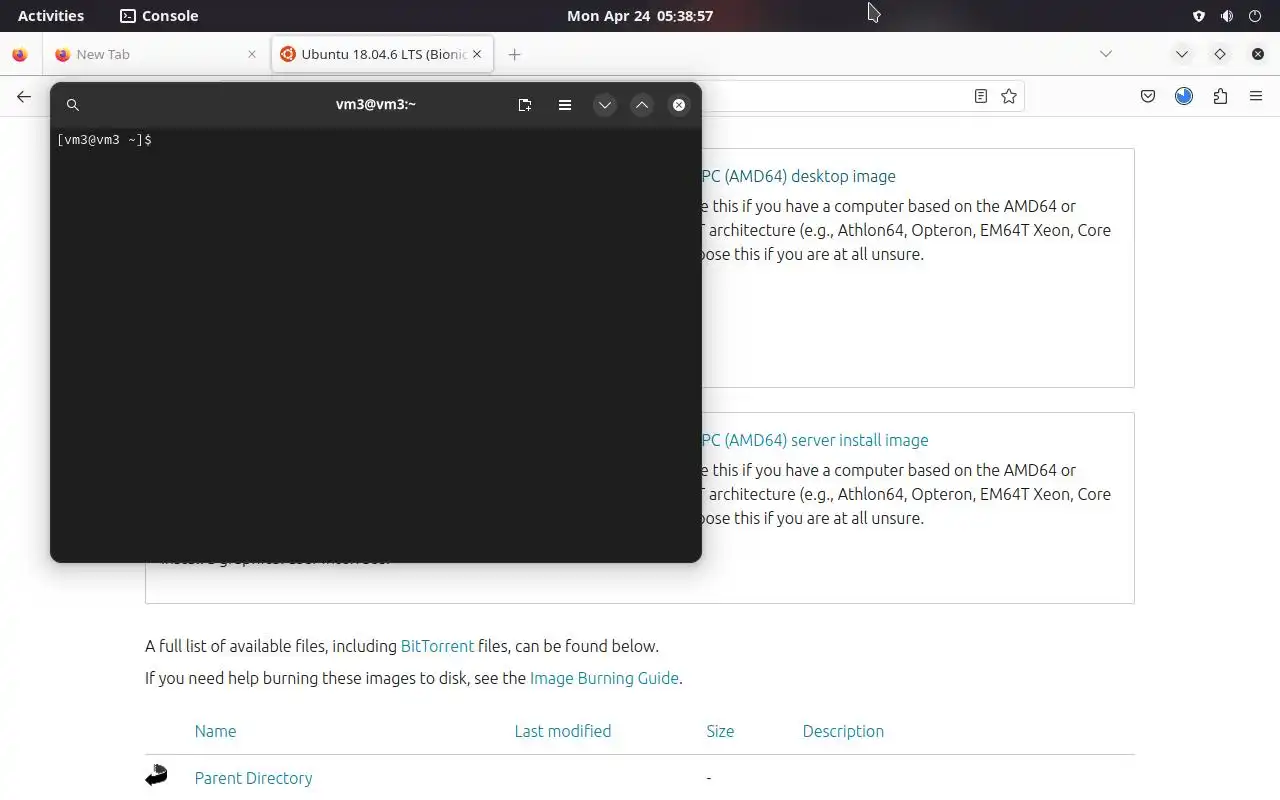
Task: Maximize the vm3@vm3 terminal window
Action: point(642,104)
